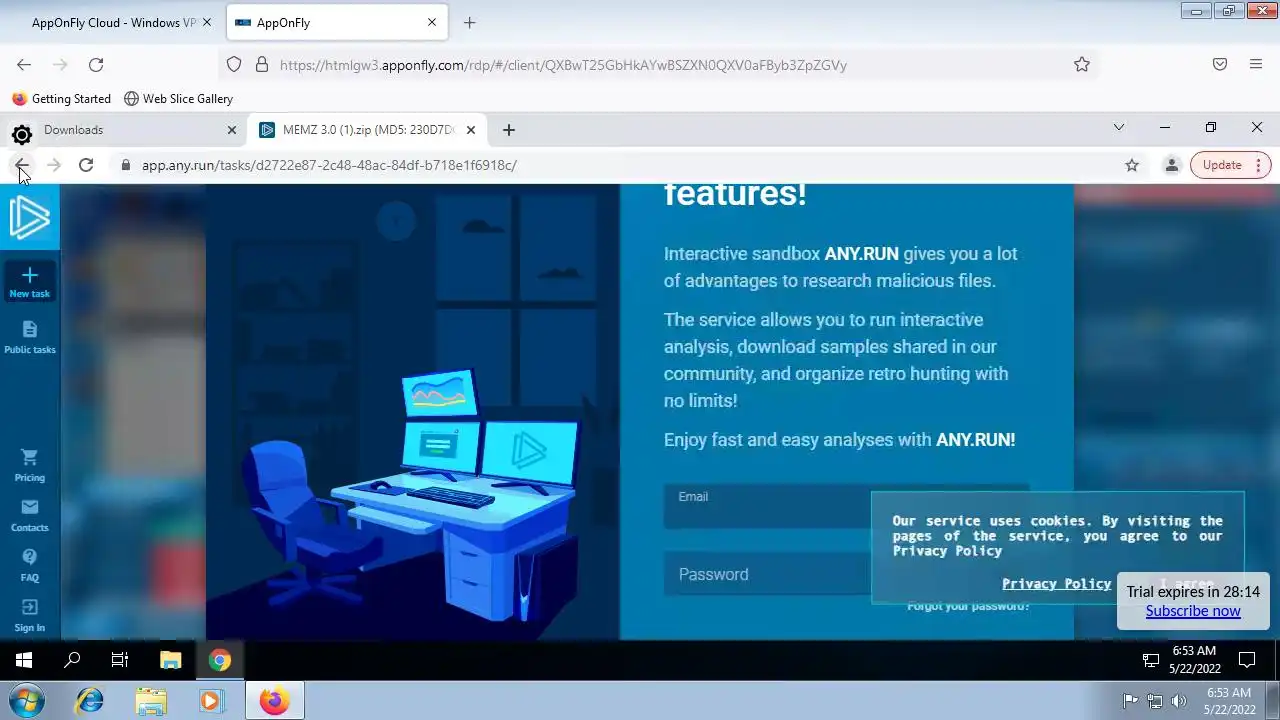Start a New task in the sidebar
This screenshot has width=1280, height=720.
point(29,283)
